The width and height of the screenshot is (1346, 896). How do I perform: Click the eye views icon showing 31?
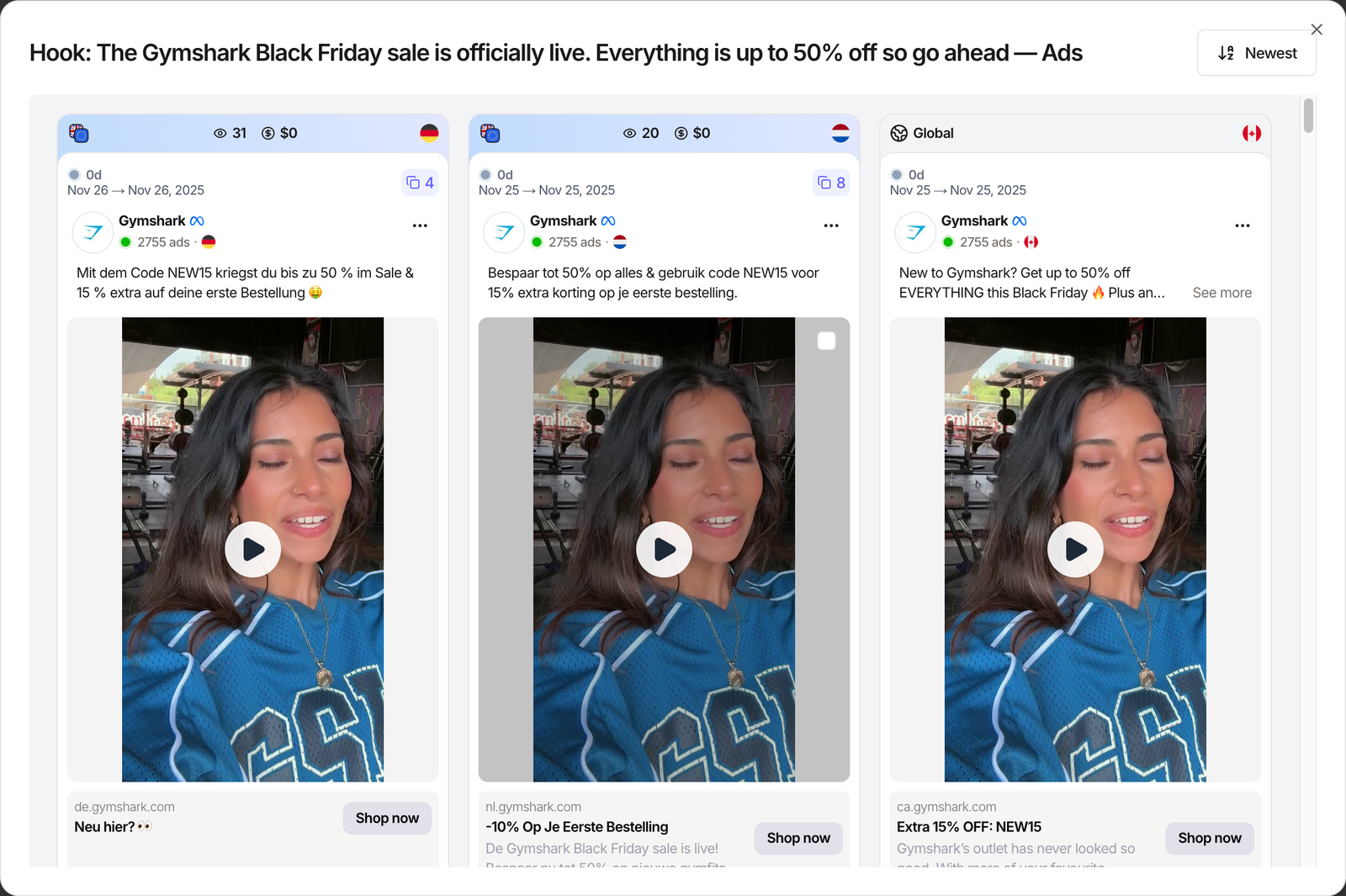(220, 133)
